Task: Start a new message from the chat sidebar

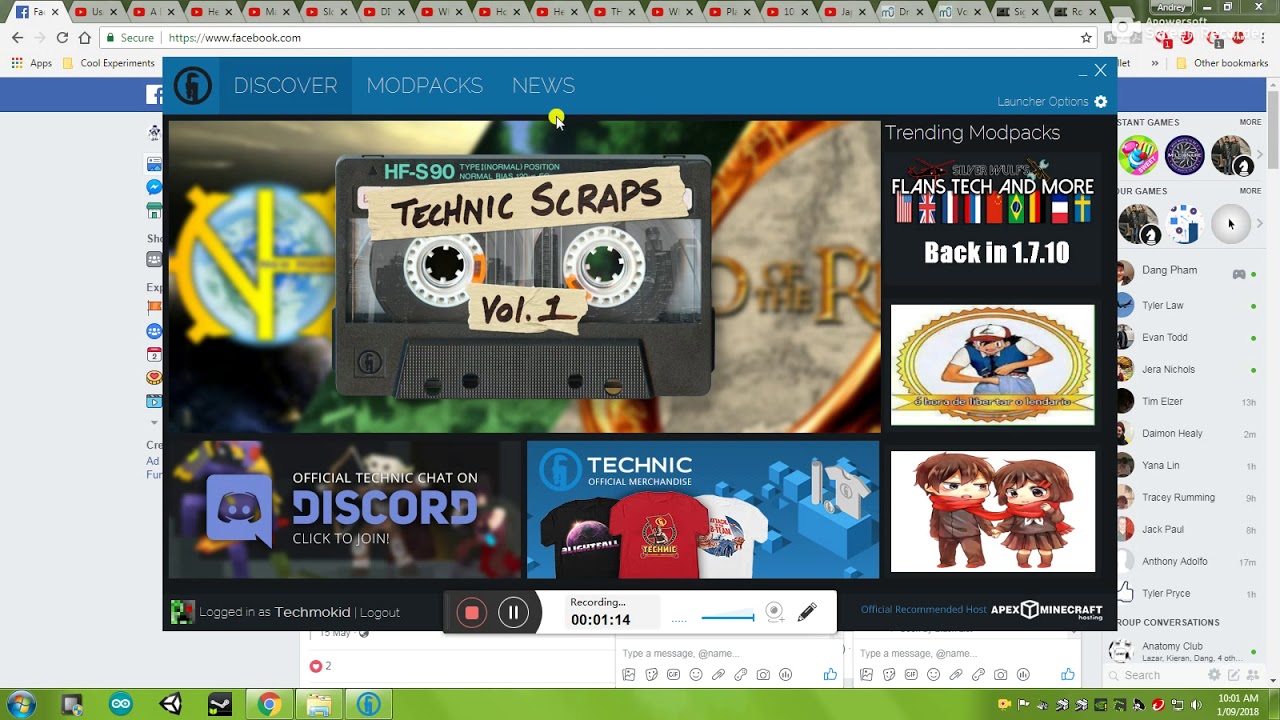Action: (1234, 675)
